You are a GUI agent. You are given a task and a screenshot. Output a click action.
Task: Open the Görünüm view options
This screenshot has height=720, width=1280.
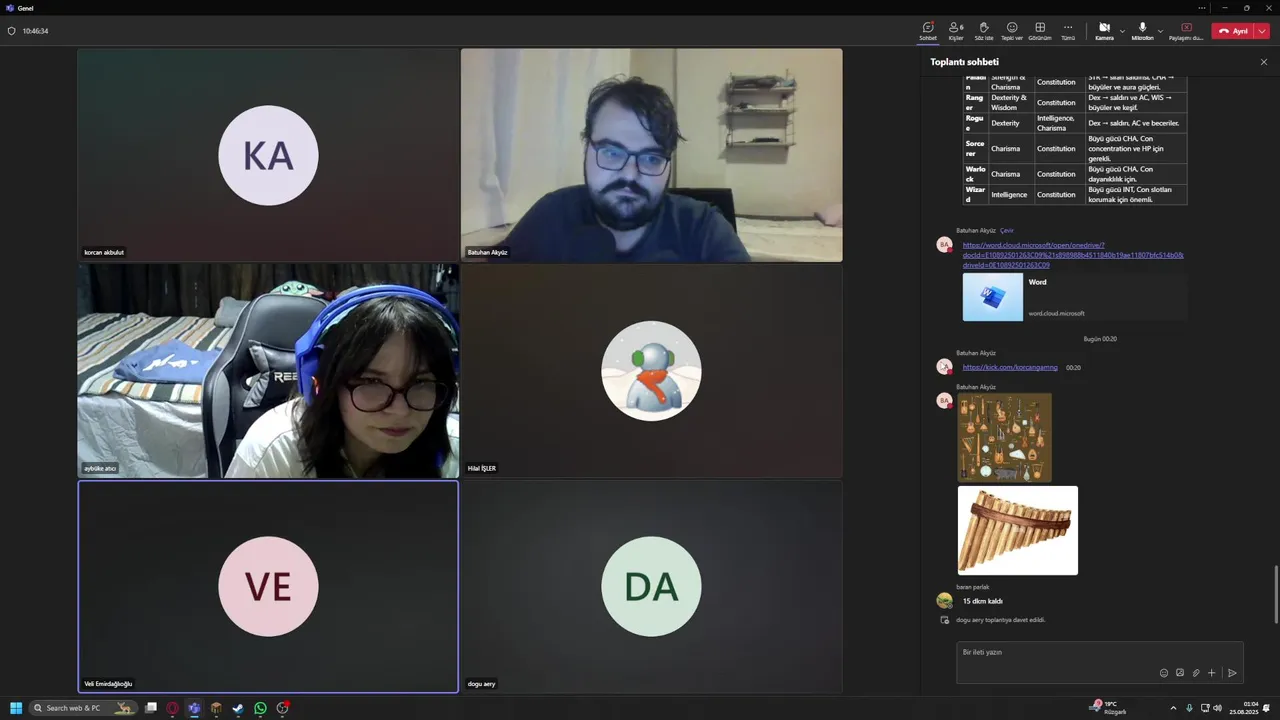[x=1040, y=31]
